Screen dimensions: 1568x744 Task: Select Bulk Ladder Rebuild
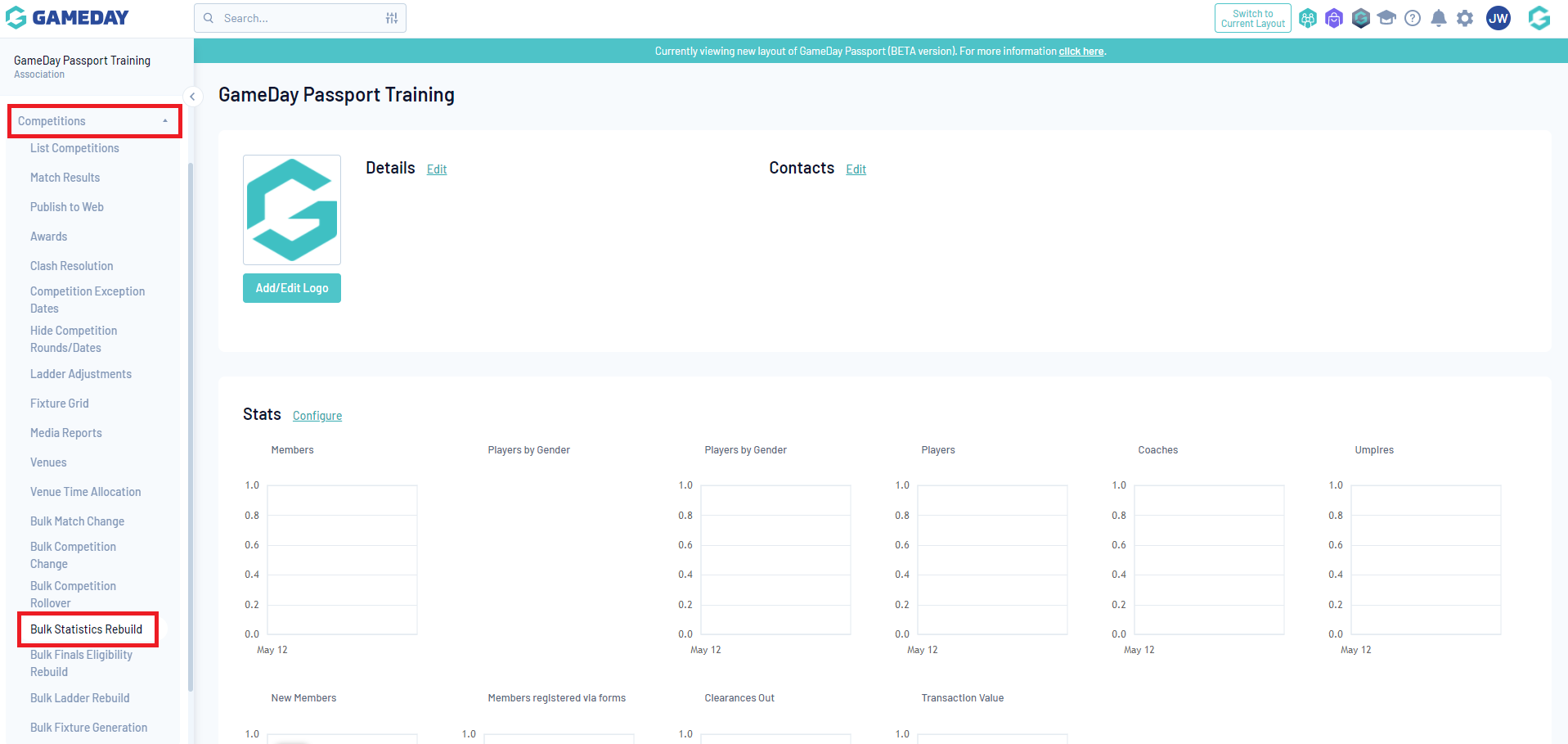pyautogui.click(x=80, y=698)
